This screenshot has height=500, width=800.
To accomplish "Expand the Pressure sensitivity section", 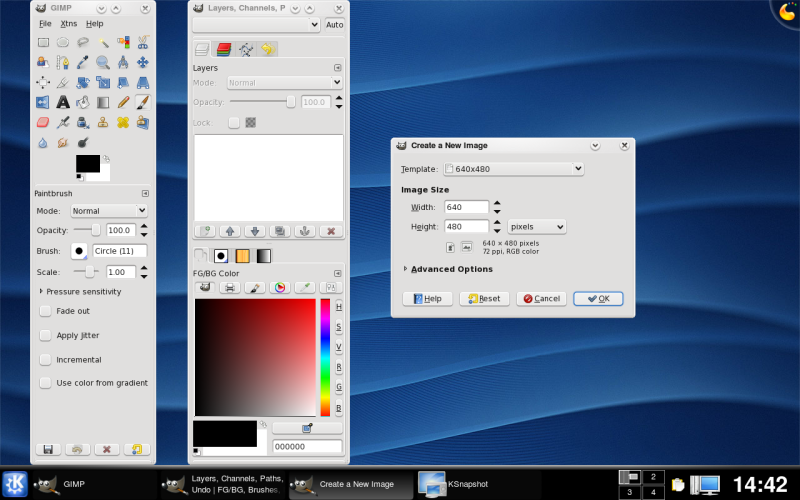I will tap(41, 291).
